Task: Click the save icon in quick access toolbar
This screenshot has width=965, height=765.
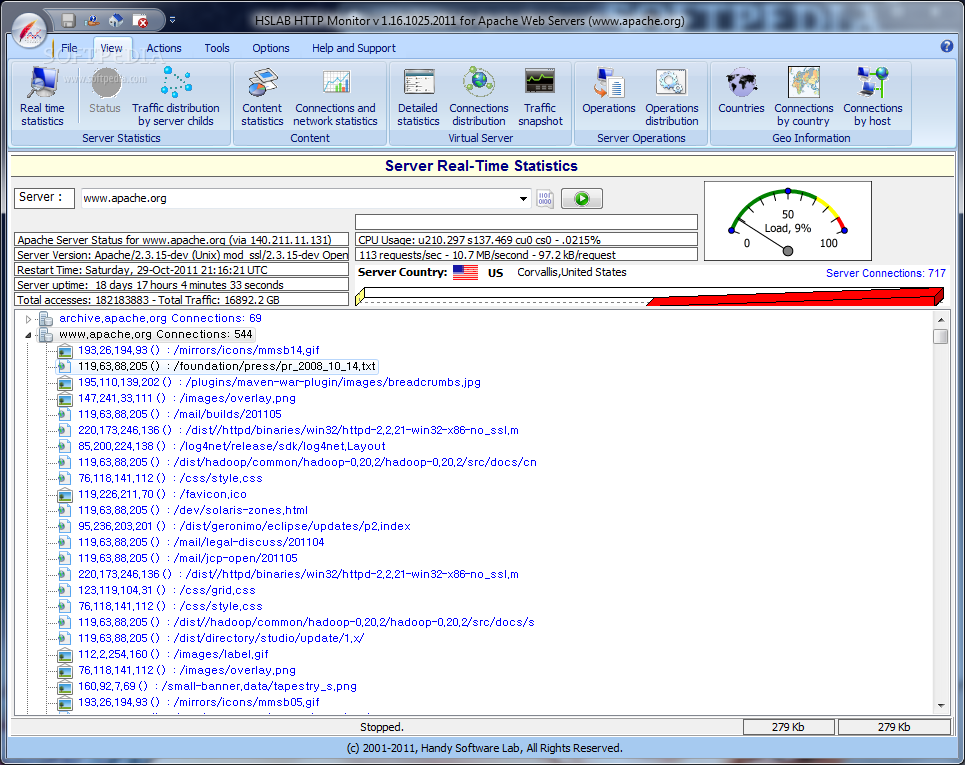Action: tap(68, 21)
